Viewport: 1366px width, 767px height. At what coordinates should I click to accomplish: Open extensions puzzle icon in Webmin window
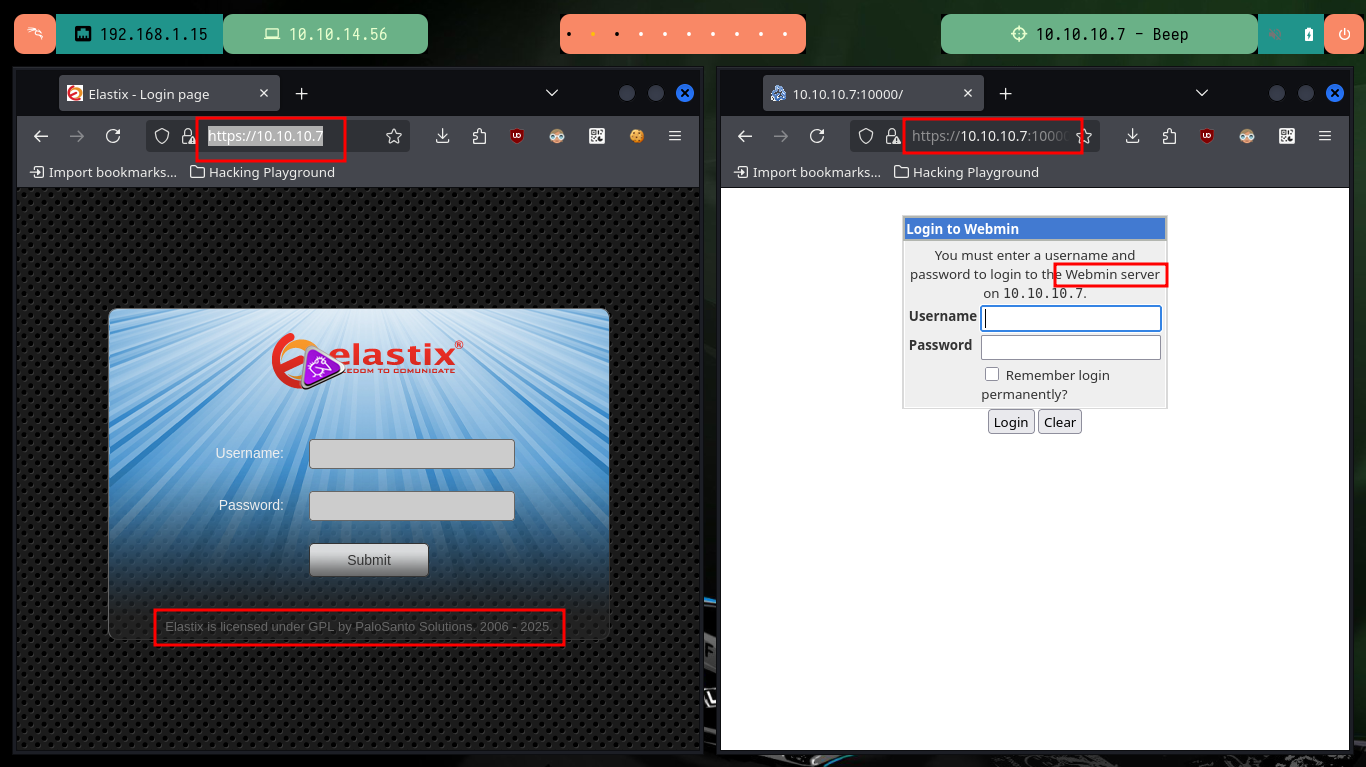[x=1169, y=136]
